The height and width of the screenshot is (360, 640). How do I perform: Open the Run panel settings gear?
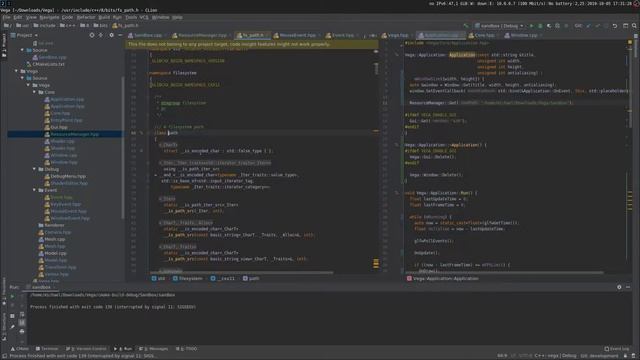pyautogui.click(x=619, y=287)
